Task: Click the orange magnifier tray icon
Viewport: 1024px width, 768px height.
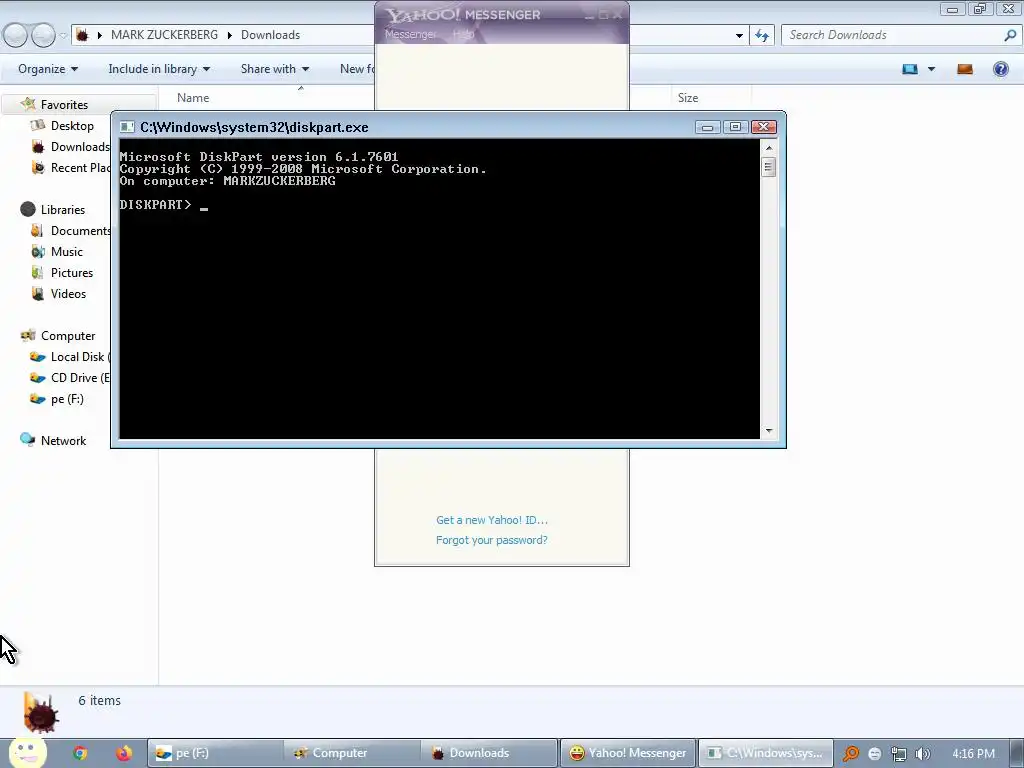Action: pos(850,754)
